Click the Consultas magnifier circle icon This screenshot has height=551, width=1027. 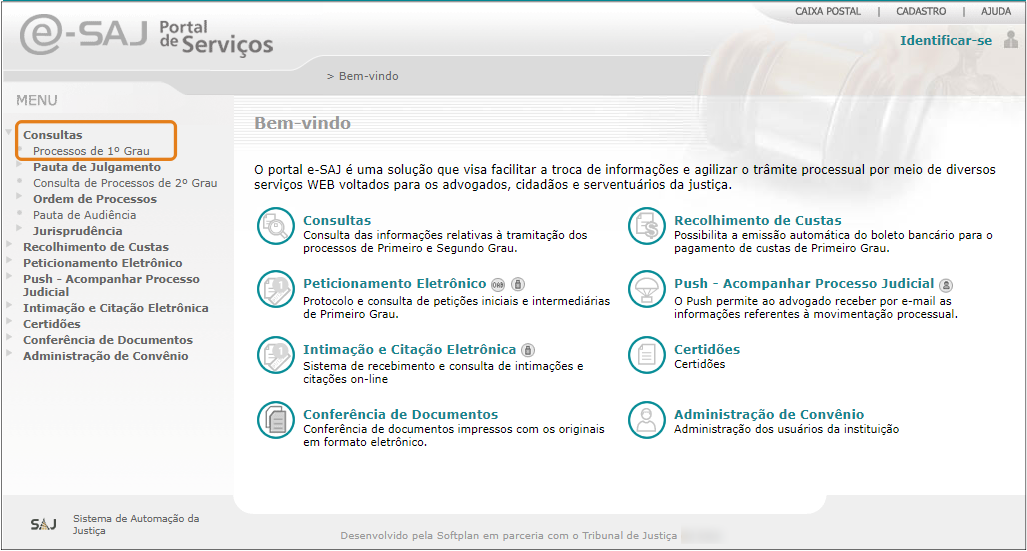(276, 226)
